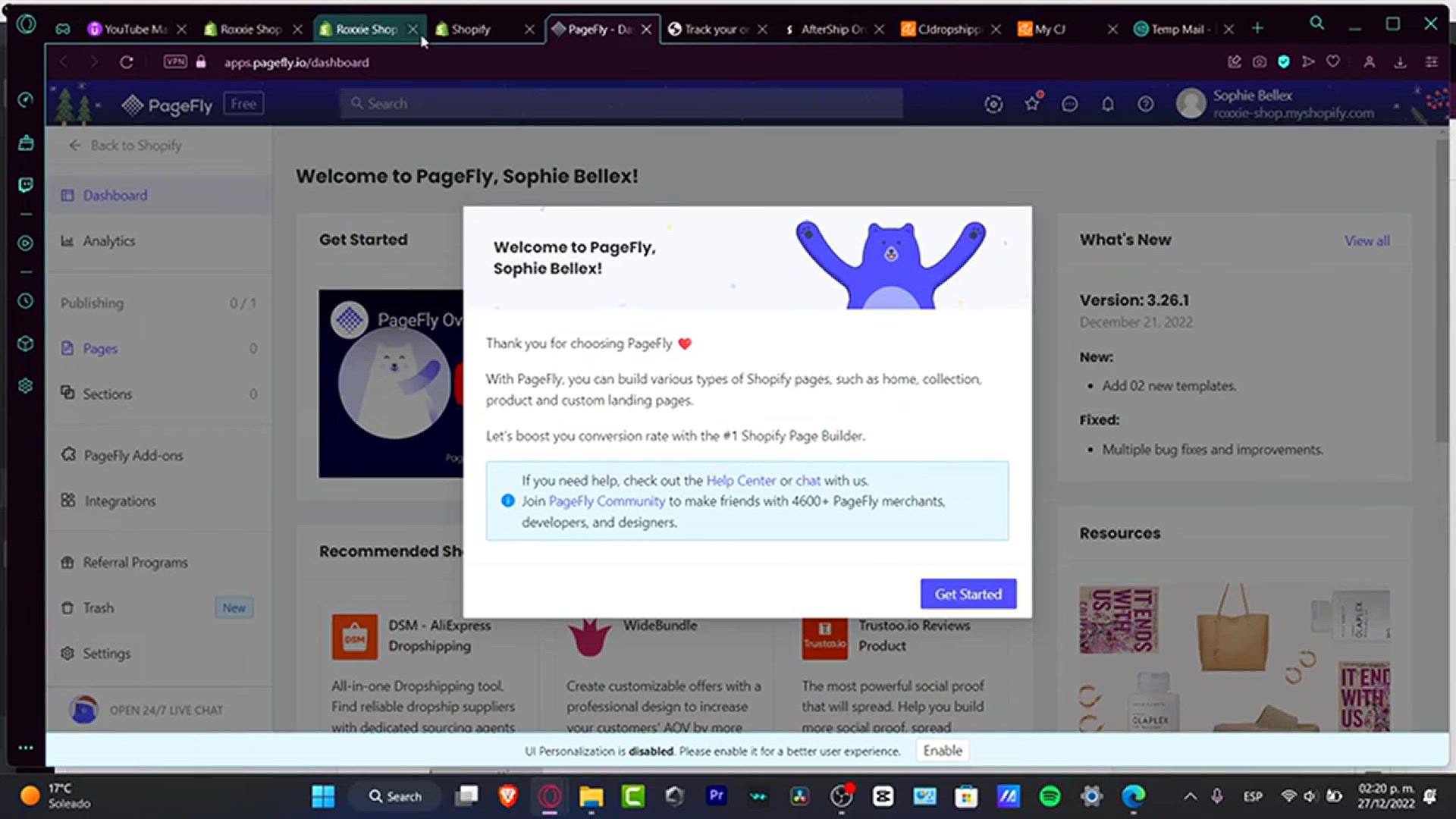Image resolution: width=1456 pixels, height=819 pixels.
Task: Click the Opera logo menu icon
Action: pos(26,24)
